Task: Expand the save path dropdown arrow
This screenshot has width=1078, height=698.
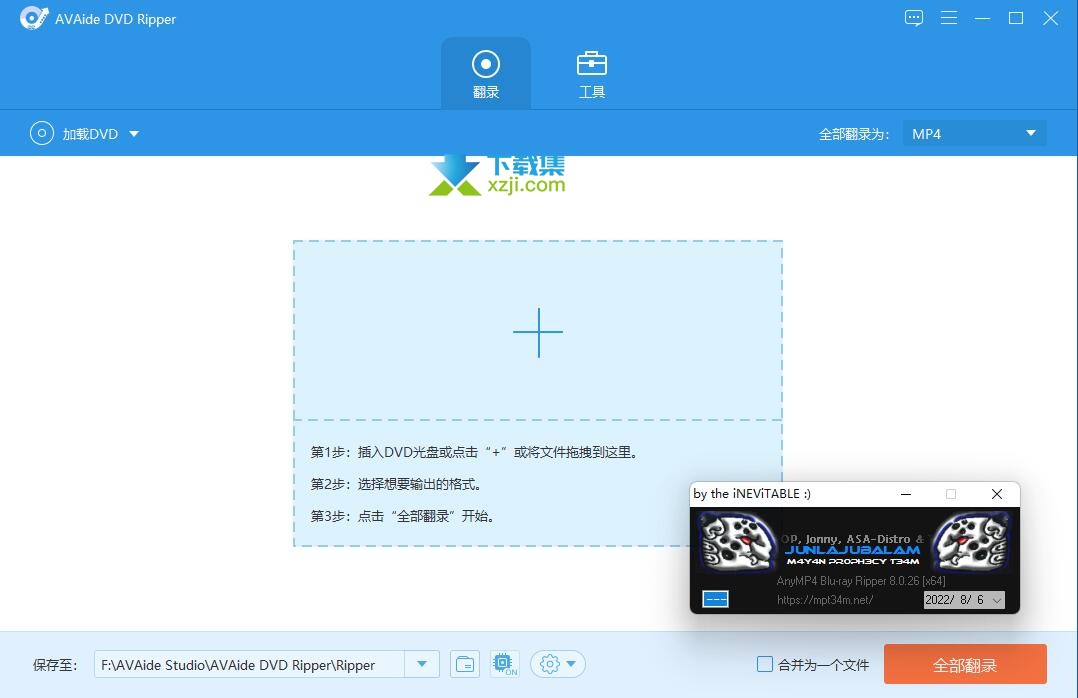Action: coord(422,664)
